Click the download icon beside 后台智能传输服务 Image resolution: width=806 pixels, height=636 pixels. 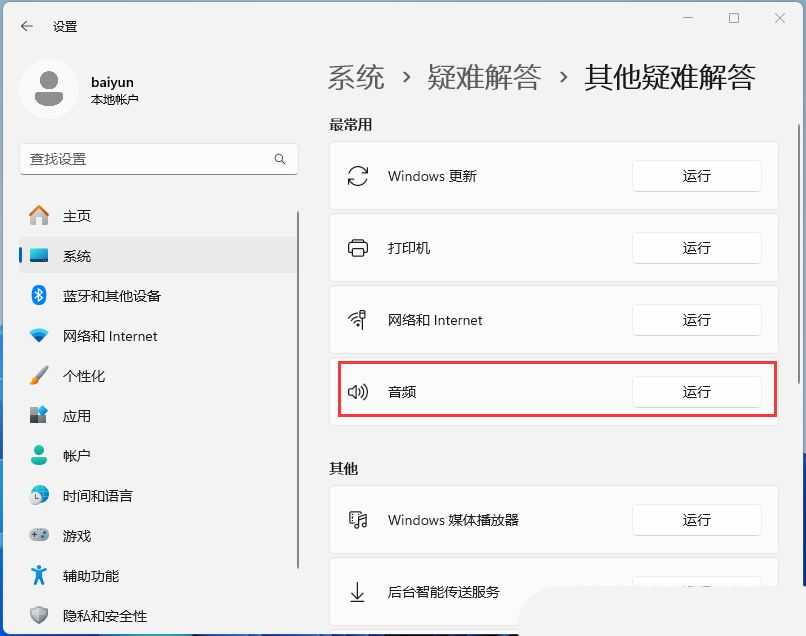click(357, 592)
